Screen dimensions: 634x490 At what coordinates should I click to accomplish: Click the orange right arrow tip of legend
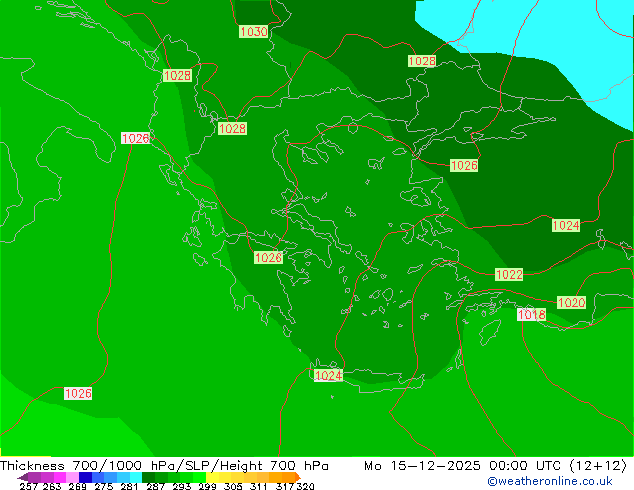click(298, 477)
